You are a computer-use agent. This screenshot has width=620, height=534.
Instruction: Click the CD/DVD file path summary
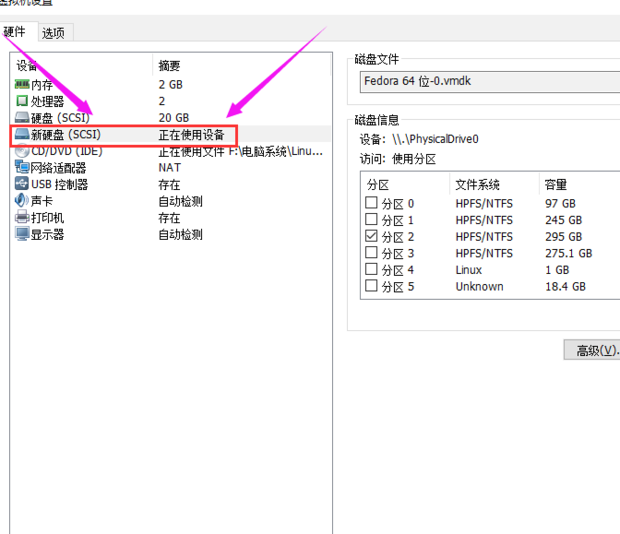coord(241,151)
